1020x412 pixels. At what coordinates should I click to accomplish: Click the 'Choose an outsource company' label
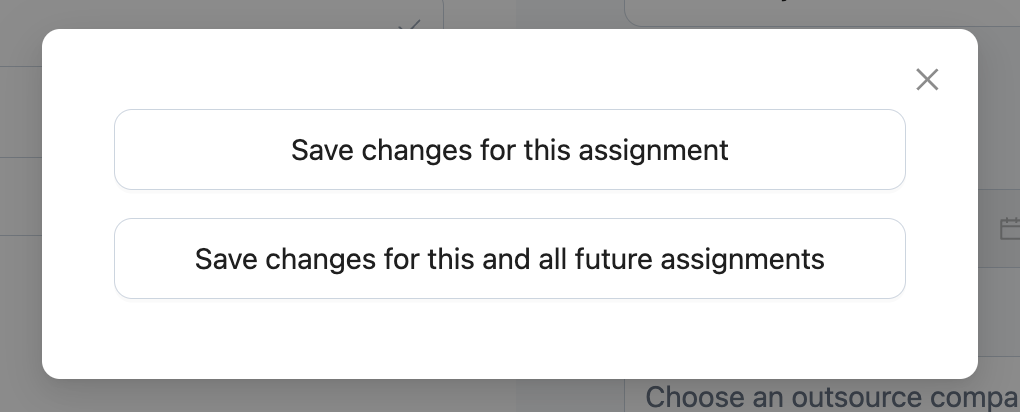[x=830, y=397]
